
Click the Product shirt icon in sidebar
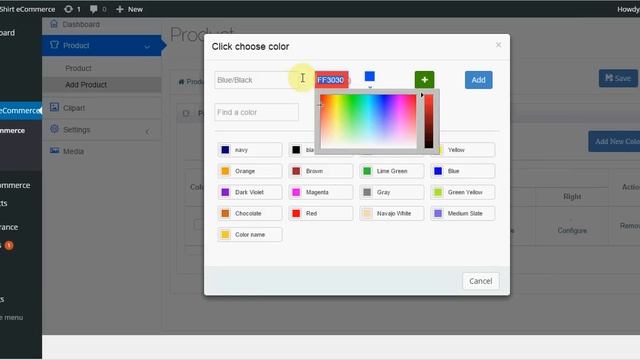(x=54, y=44)
